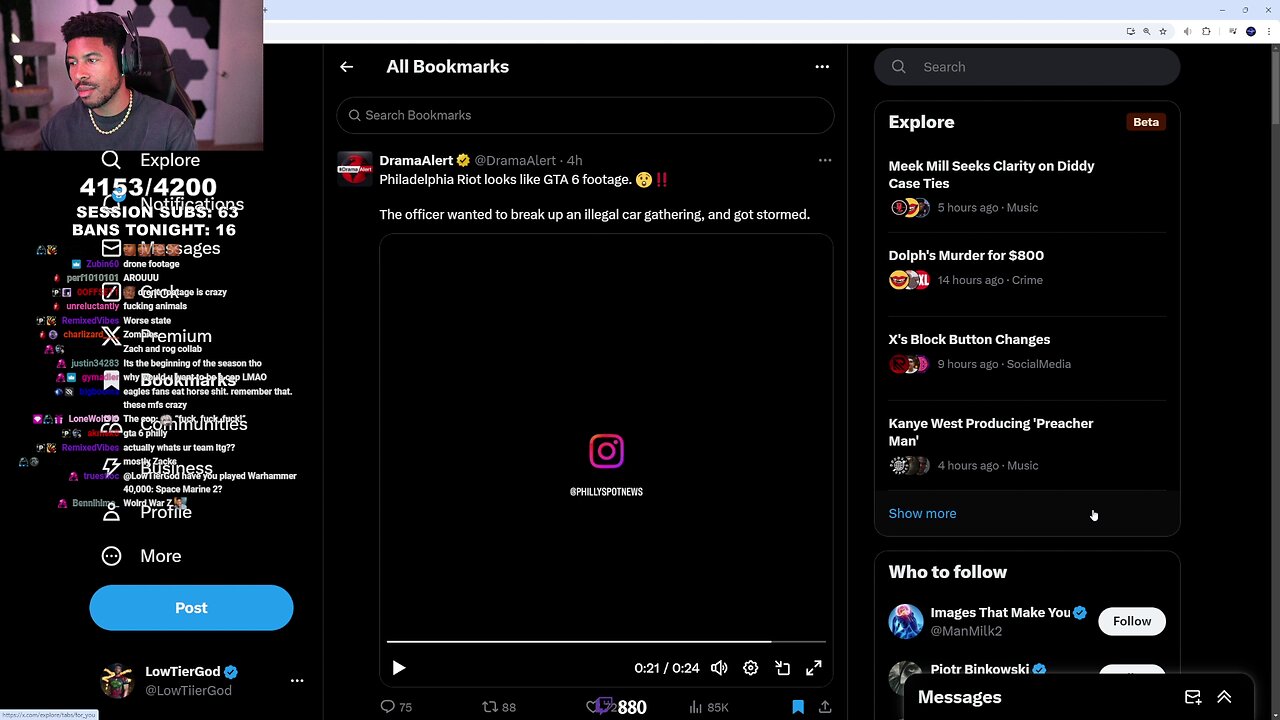Image resolution: width=1280 pixels, height=720 pixels.
Task: Remove bookmark from DramaAlert tweet
Action: coord(798,707)
